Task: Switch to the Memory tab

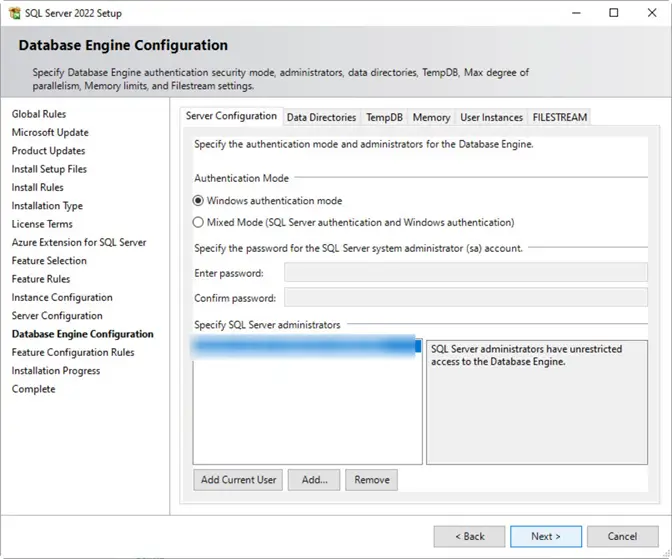Action: point(431,117)
